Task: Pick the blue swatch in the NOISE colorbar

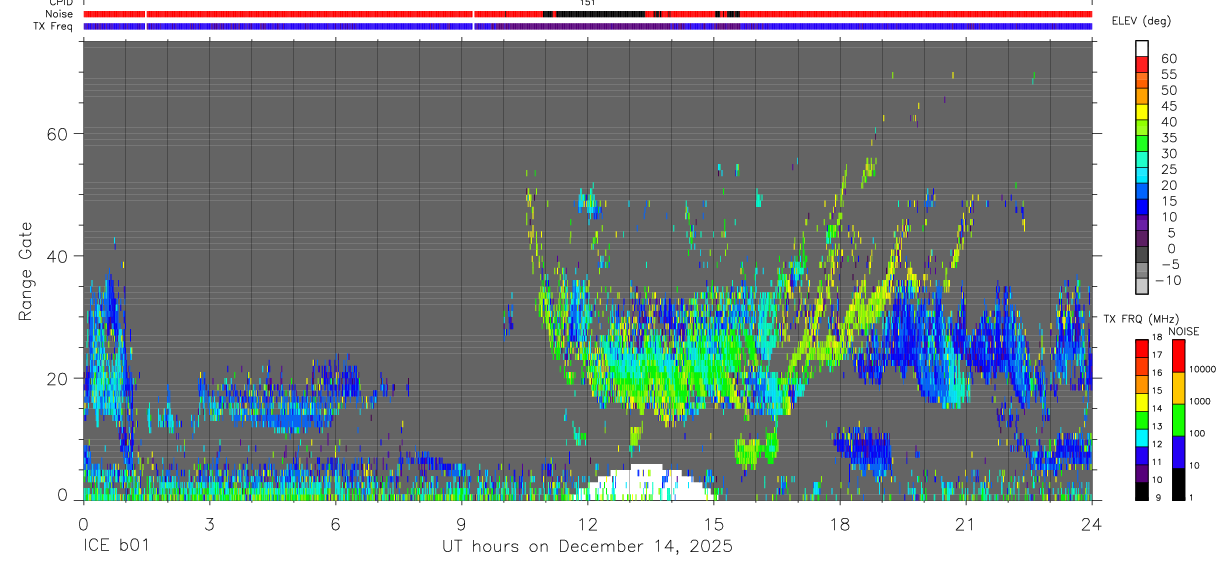Action: coord(1178,451)
